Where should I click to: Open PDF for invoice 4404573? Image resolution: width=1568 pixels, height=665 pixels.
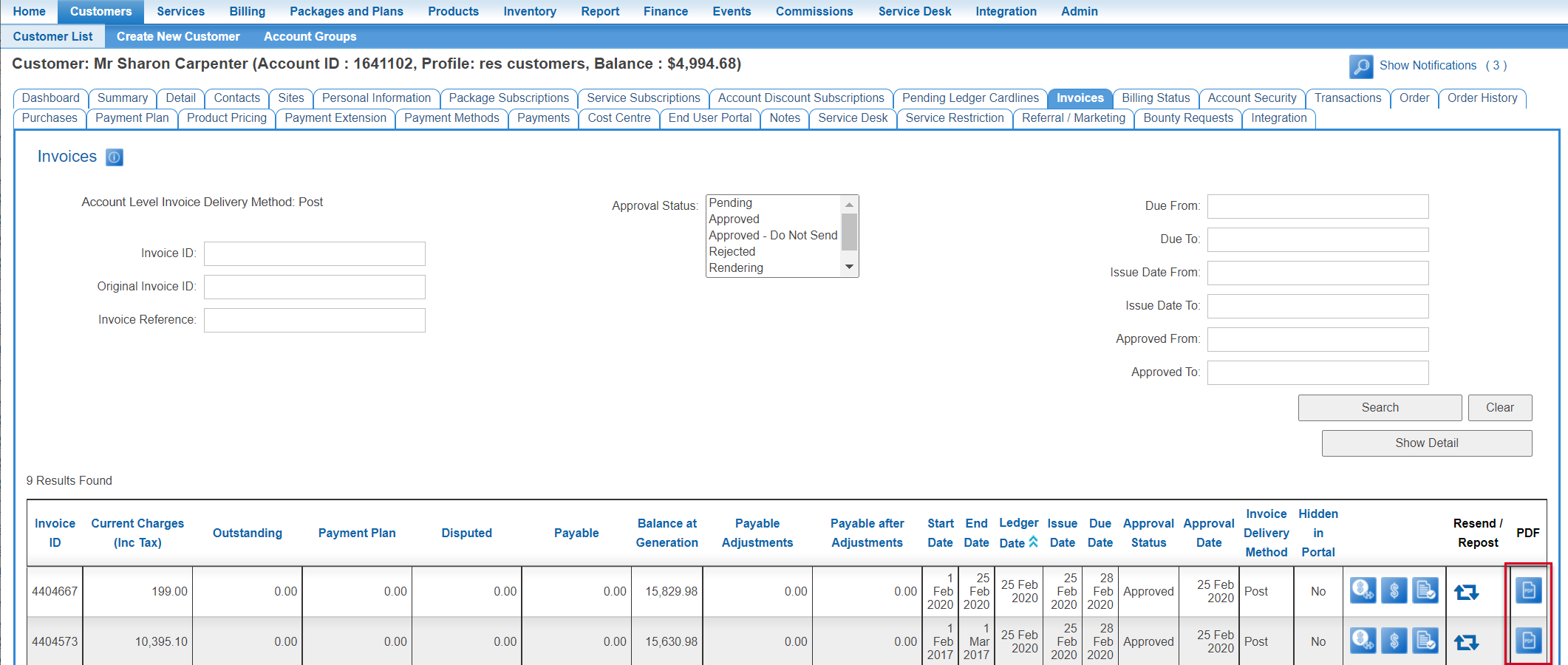1528,641
